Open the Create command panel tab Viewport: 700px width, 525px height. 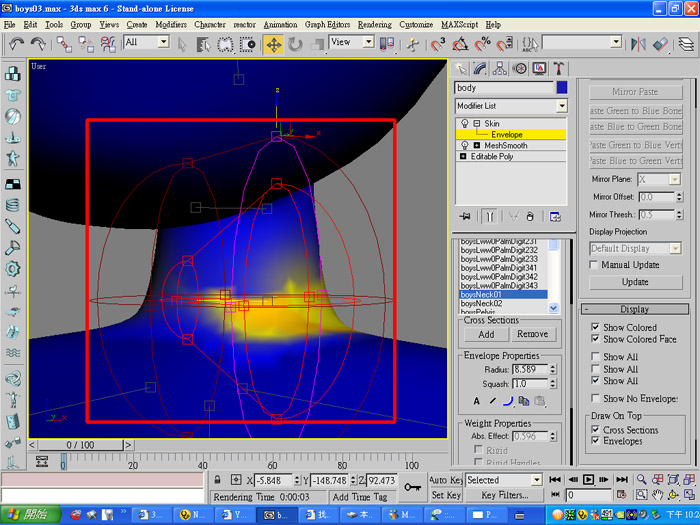point(460,68)
